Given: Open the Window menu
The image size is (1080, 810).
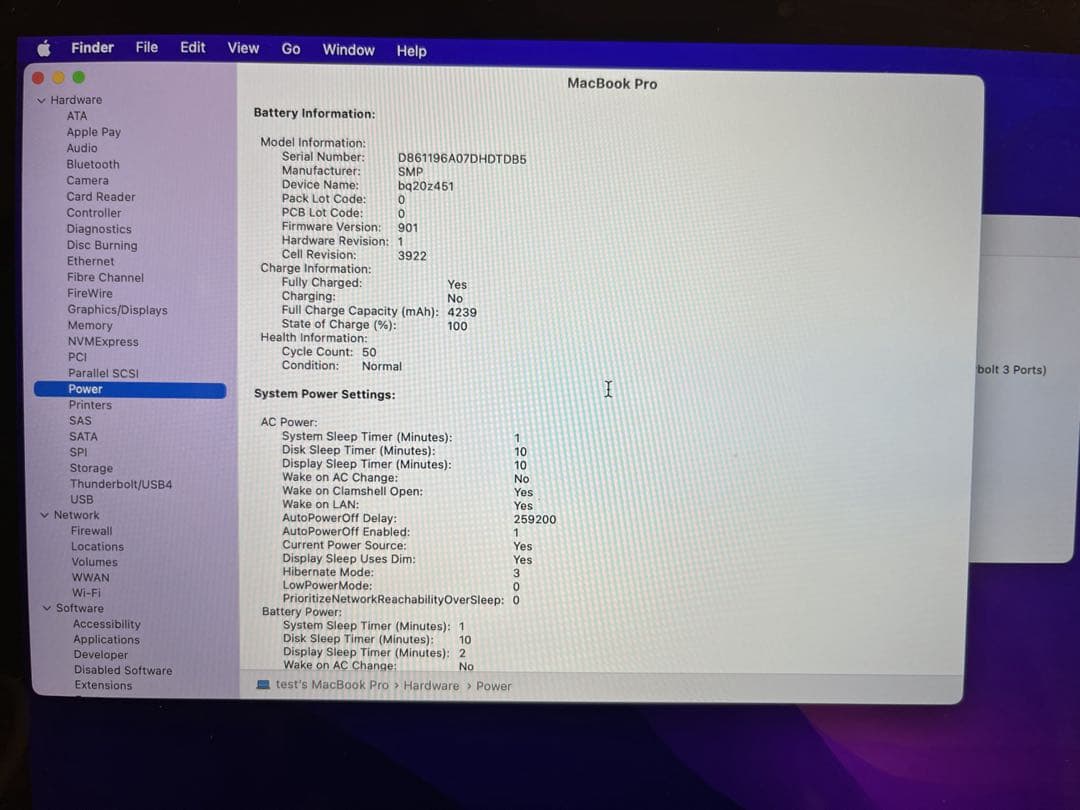Looking at the screenshot, I should tap(348, 49).
